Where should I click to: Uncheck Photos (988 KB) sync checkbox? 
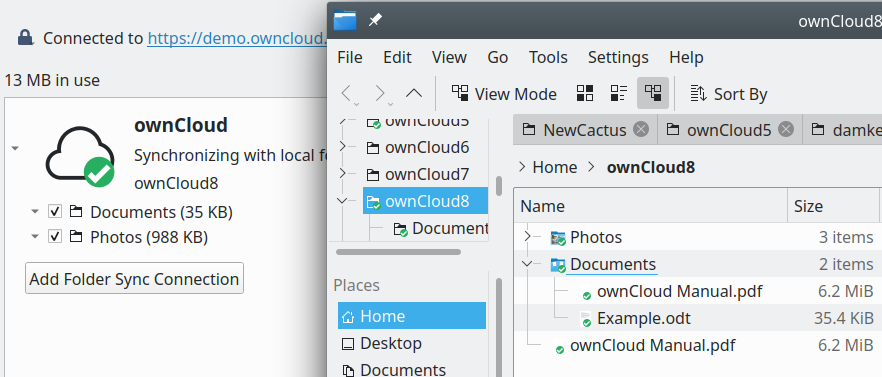click(x=55, y=237)
